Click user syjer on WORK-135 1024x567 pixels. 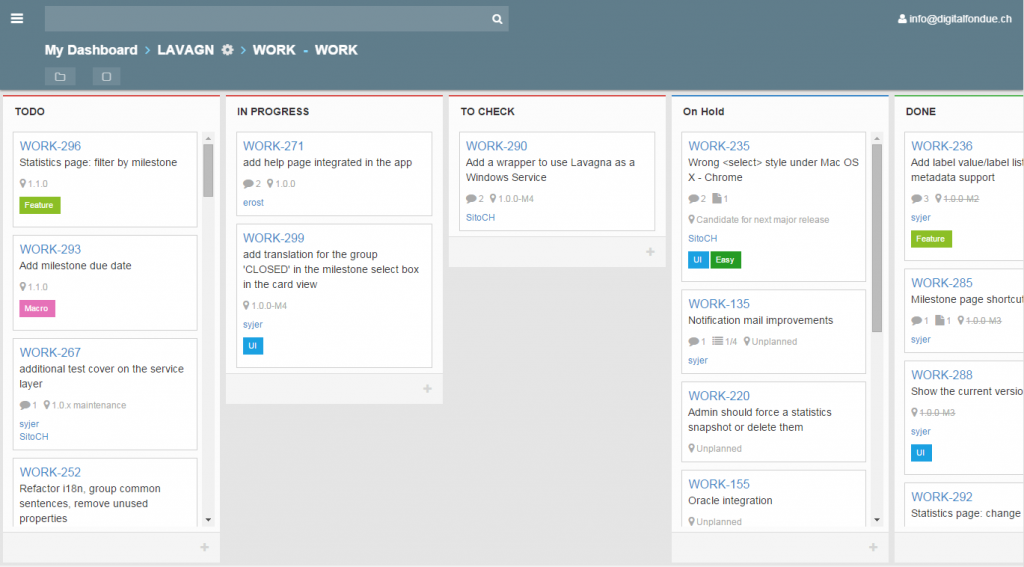[698, 360]
